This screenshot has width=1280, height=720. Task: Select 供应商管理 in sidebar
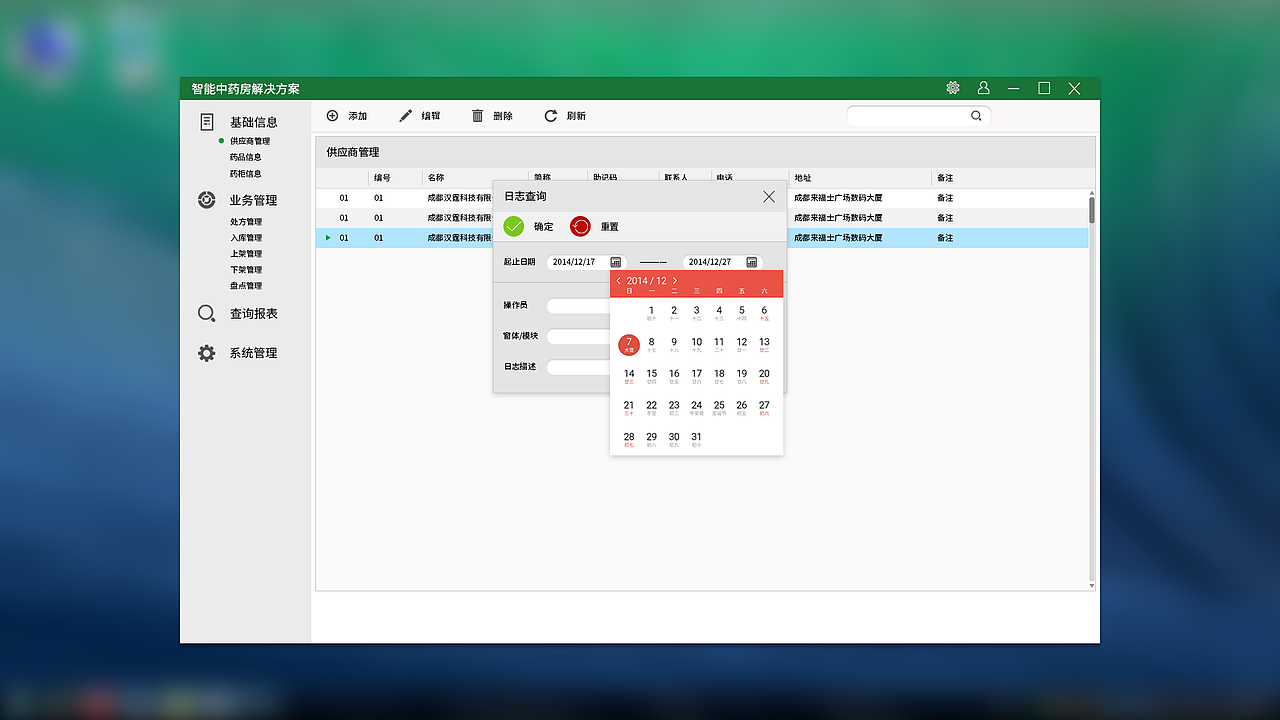250,141
